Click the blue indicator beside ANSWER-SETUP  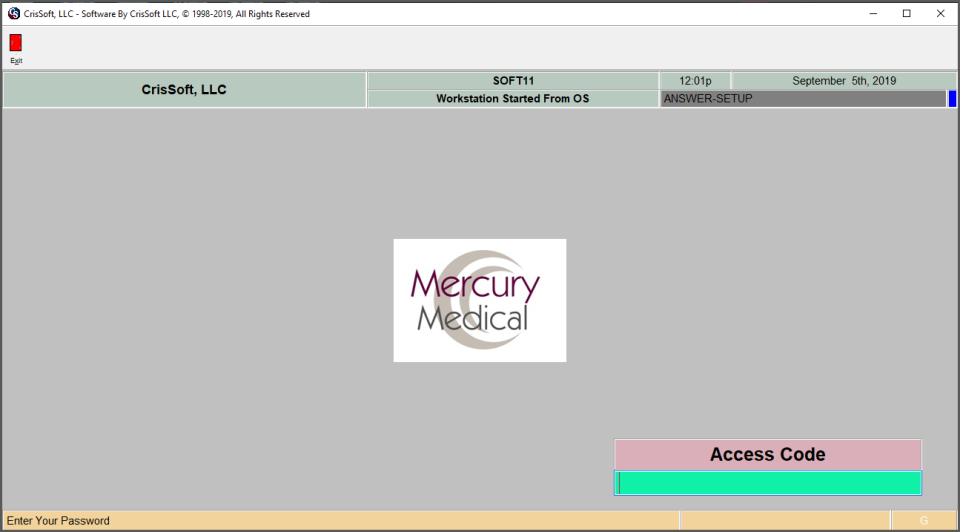(952, 99)
